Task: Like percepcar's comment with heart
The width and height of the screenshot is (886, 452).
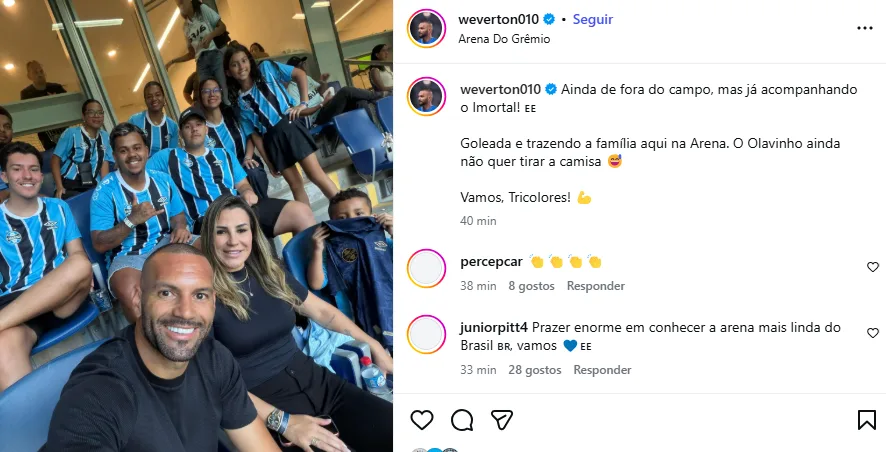Action: [873, 267]
